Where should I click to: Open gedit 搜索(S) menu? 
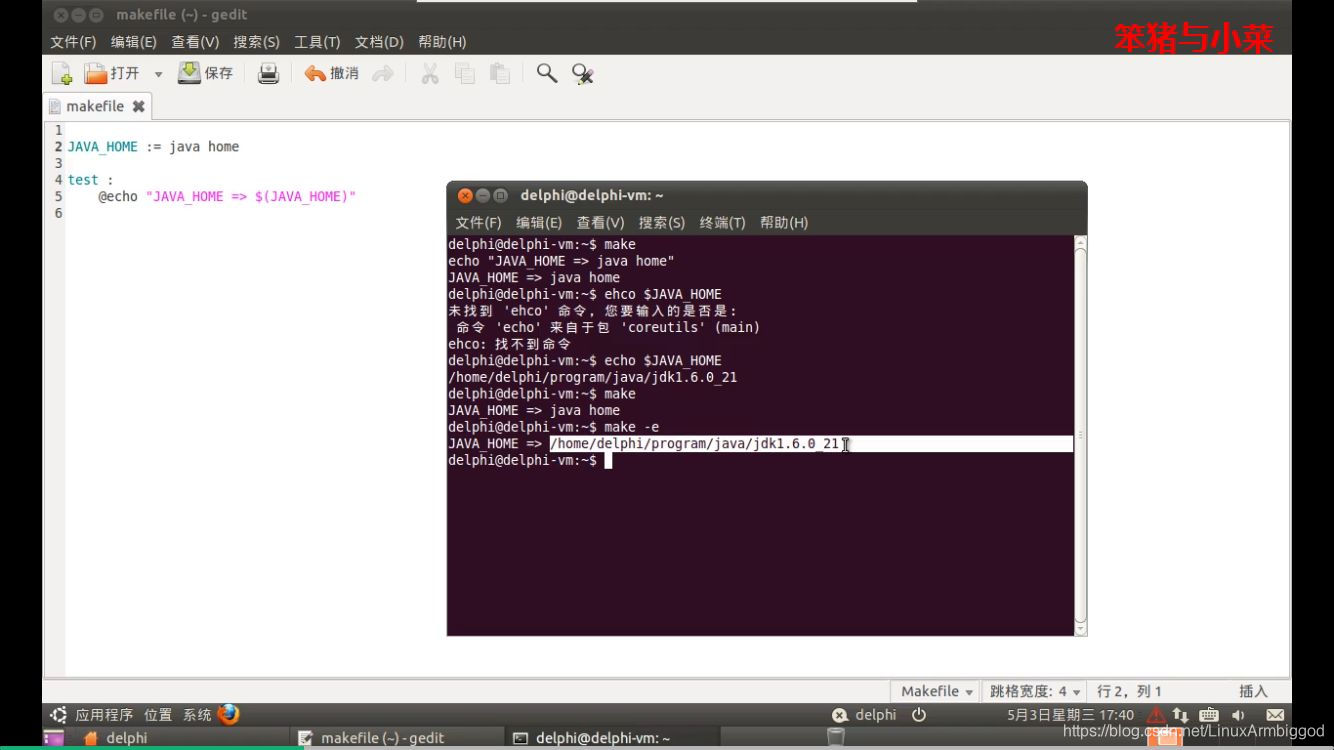[256, 42]
